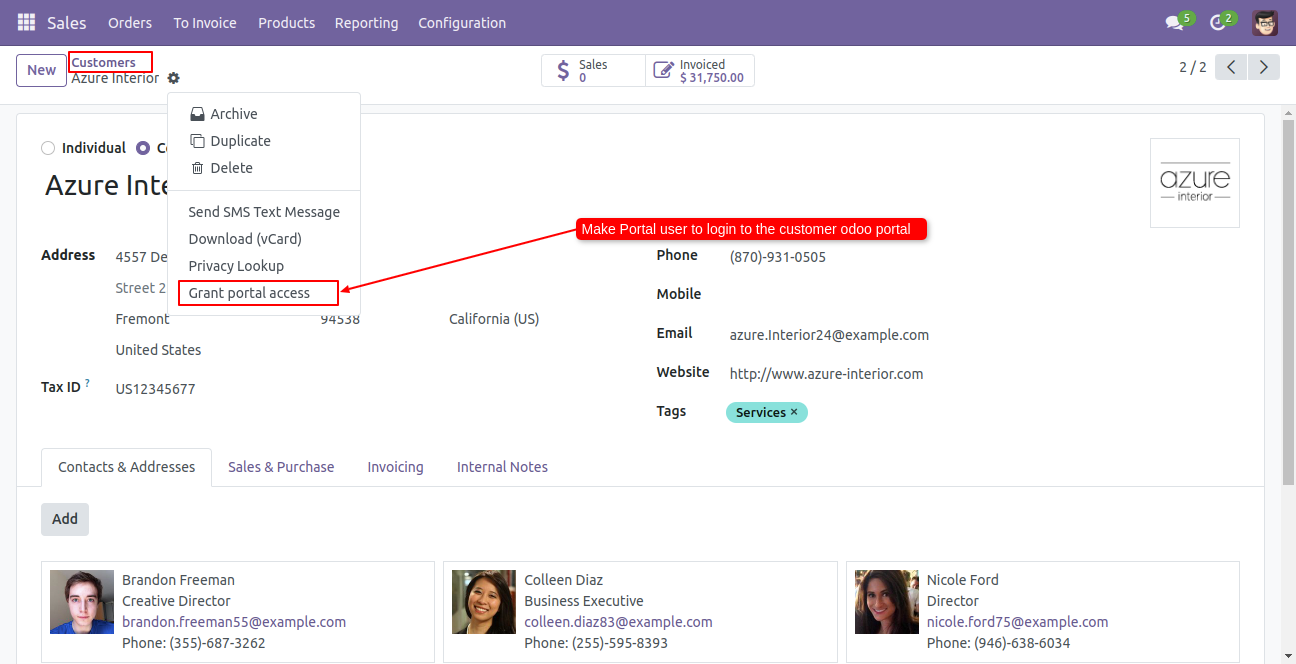The width and height of the screenshot is (1296, 664).
Task: Click the Sales app title
Action: coord(67,22)
